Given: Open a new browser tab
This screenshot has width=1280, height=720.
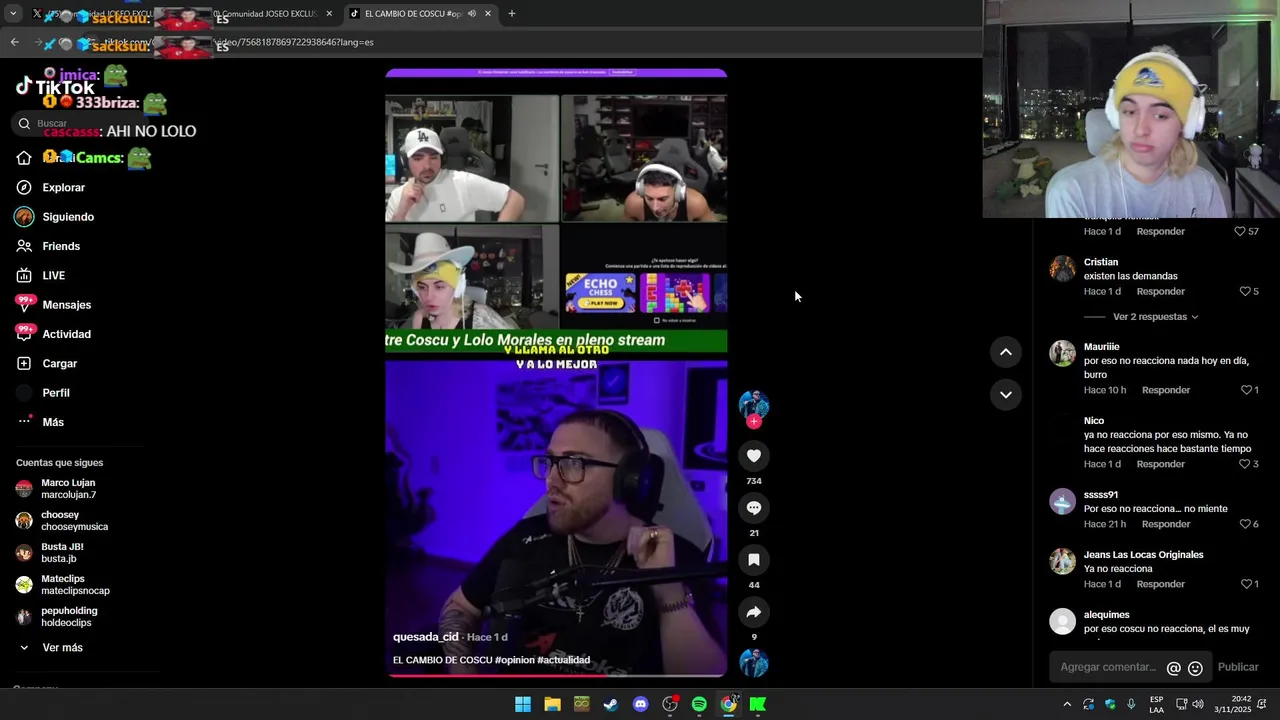Looking at the screenshot, I should (x=512, y=14).
